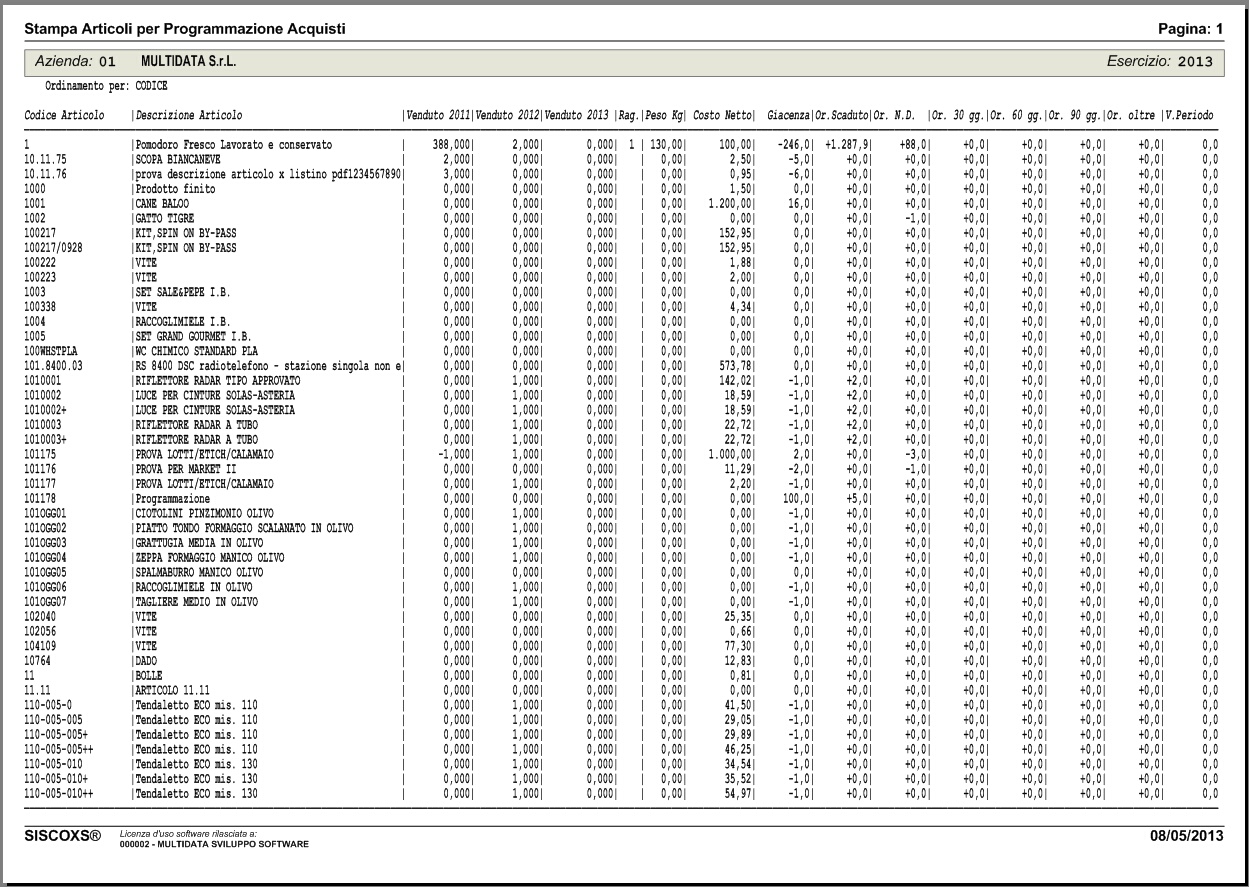Click article code '1010GG06'
Screen dimensions: 1249x887
[46, 587]
